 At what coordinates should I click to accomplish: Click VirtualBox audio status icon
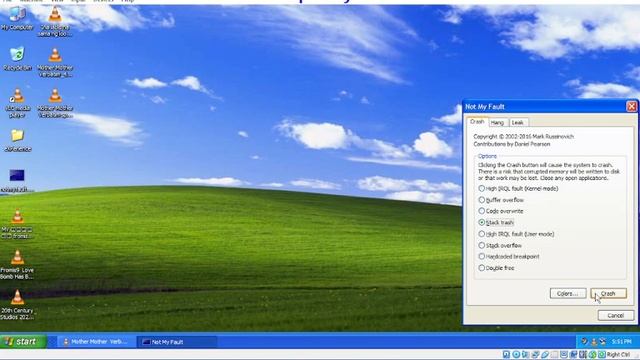(525, 354)
